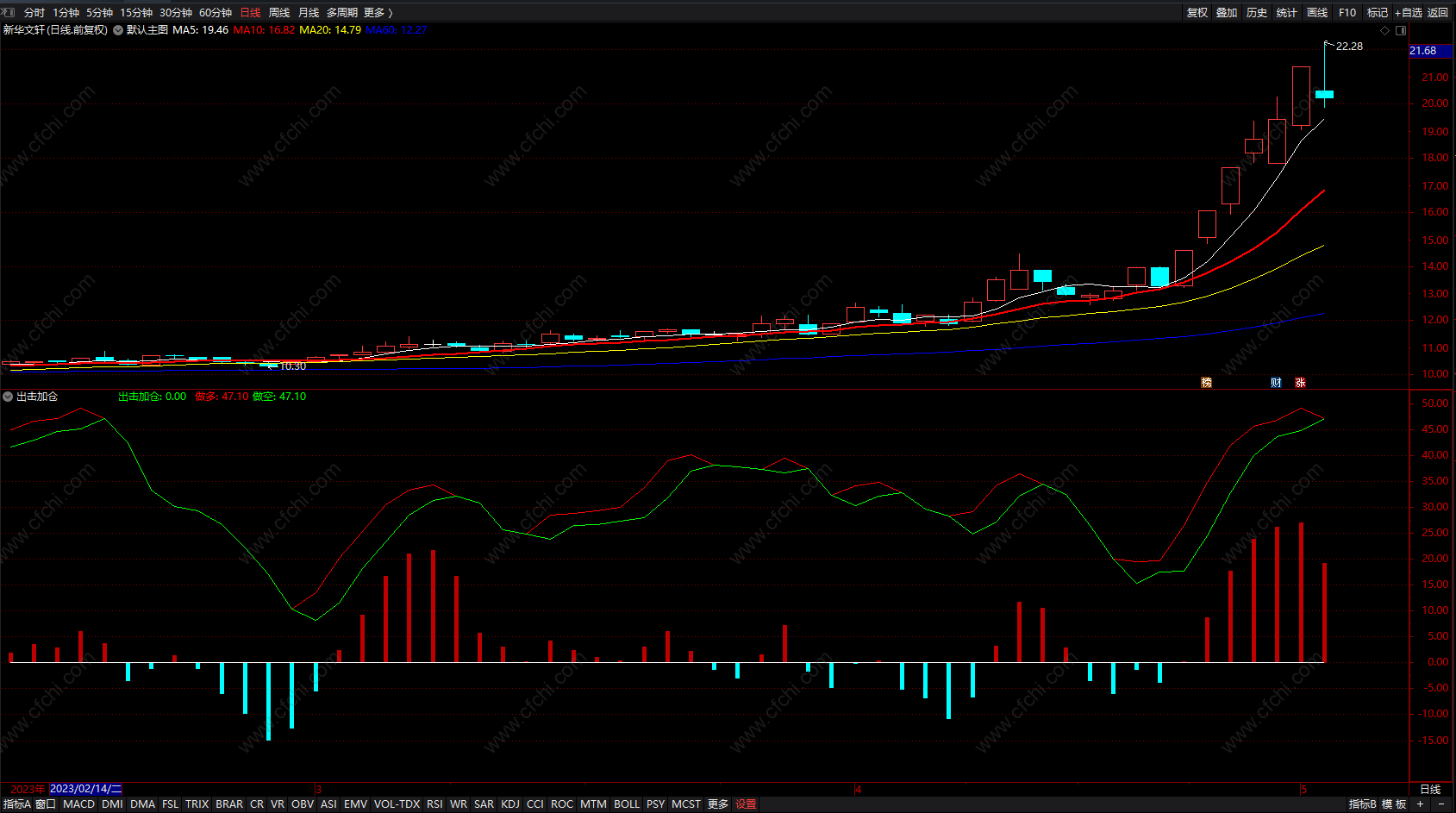1456x813 pixels.
Task: Expand 更多 indicators in the bottom bar
Action: [x=718, y=804]
